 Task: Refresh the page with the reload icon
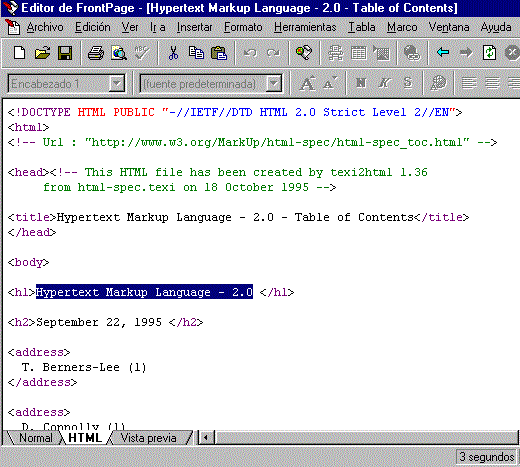(x=489, y=53)
